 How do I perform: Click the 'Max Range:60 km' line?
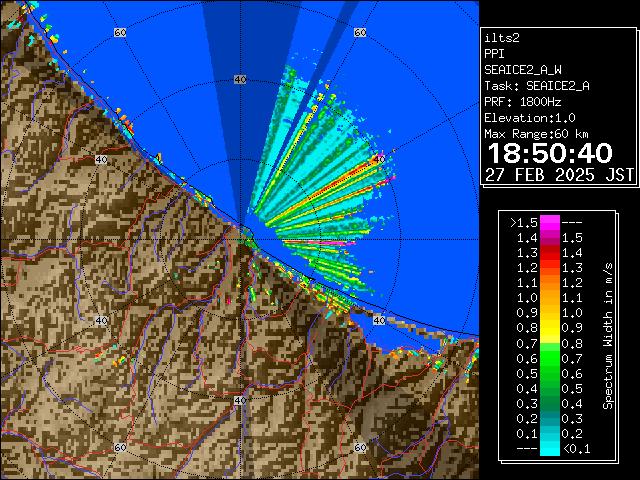click(536, 134)
